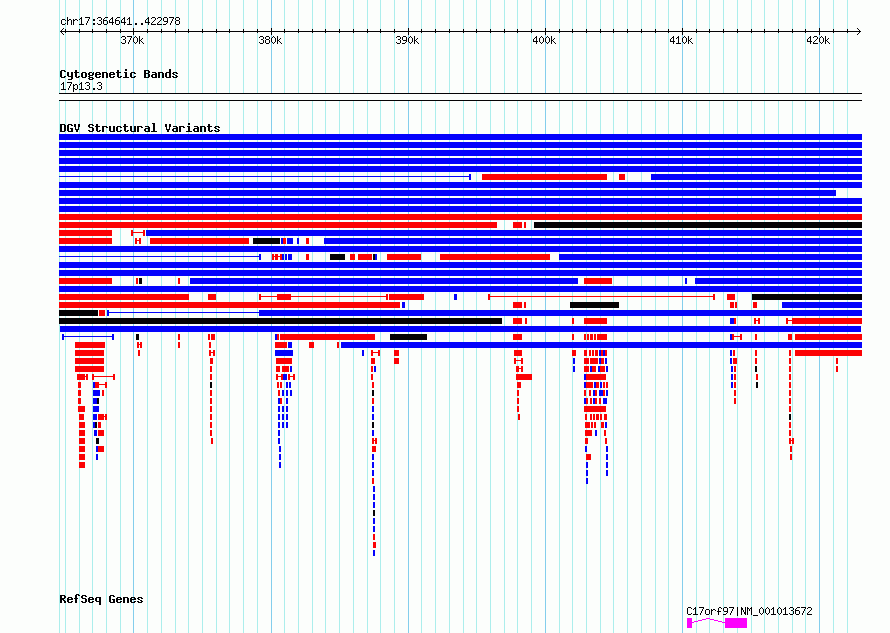Click the 380k ruler label

click(x=270, y=40)
